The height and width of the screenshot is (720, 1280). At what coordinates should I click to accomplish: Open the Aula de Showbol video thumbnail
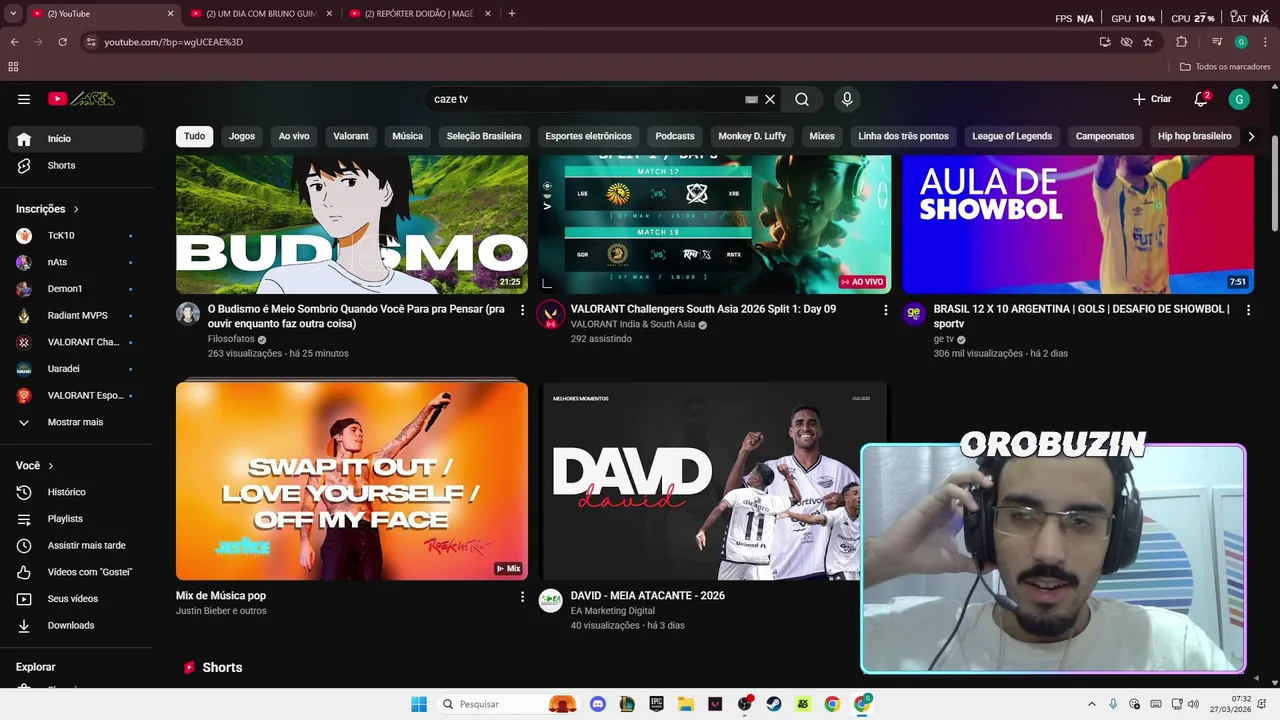pos(1078,224)
